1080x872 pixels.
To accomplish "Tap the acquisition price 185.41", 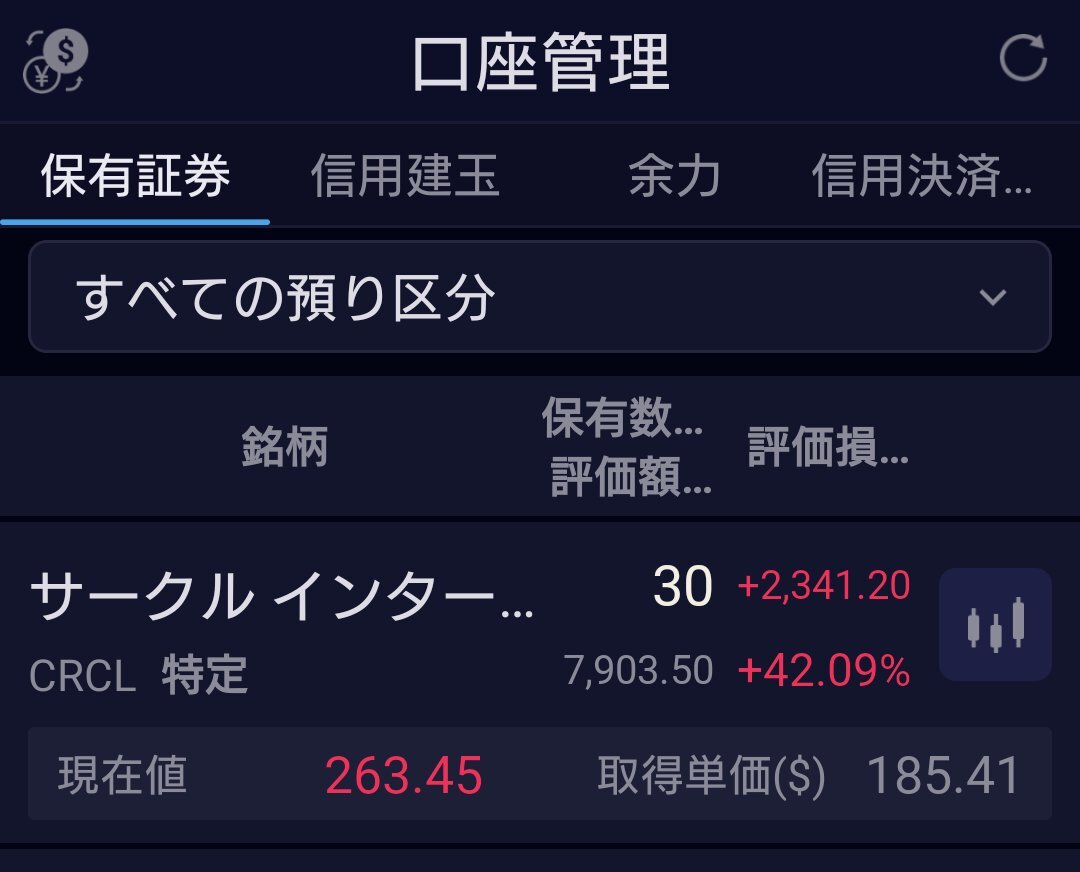I will [943, 776].
